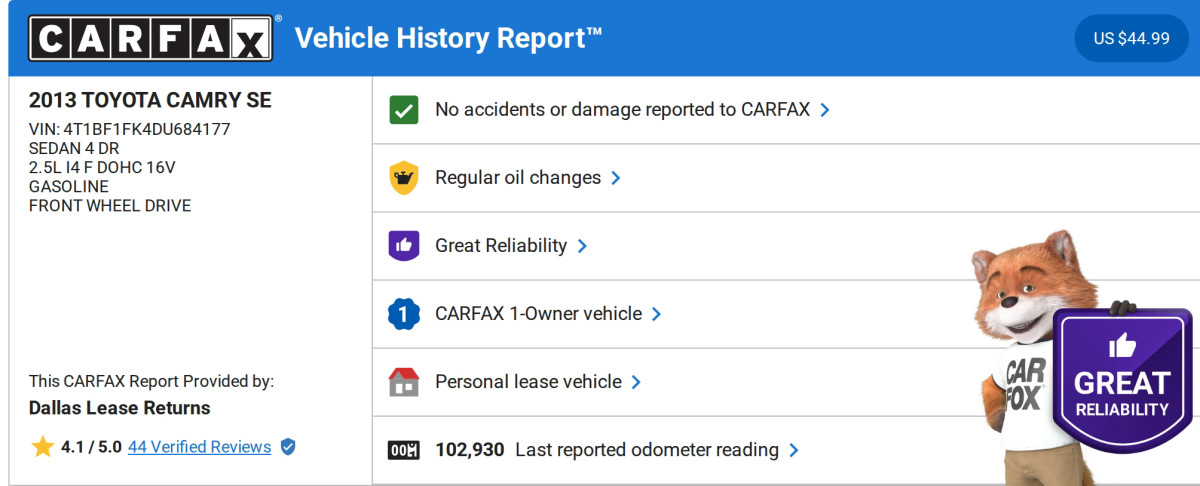Open the 44 Verified Reviews link
This screenshot has width=1200, height=486.
coord(199,447)
